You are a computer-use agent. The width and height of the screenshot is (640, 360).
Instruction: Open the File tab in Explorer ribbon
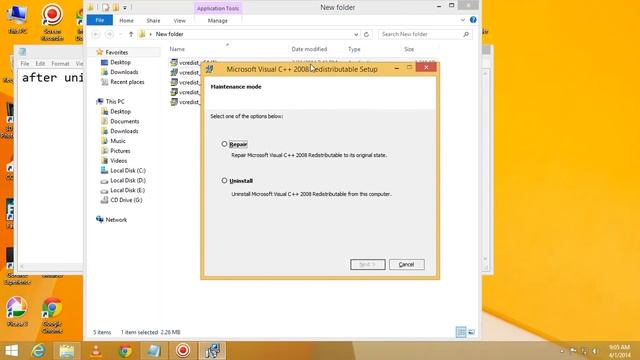coord(100,20)
